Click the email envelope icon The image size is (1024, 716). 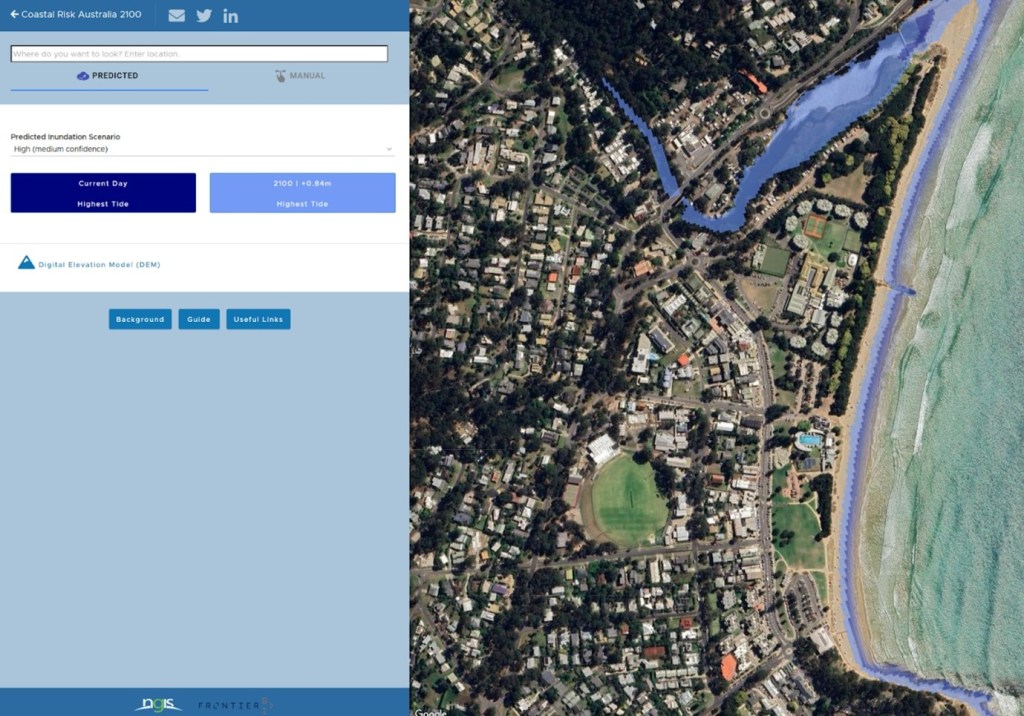click(177, 15)
